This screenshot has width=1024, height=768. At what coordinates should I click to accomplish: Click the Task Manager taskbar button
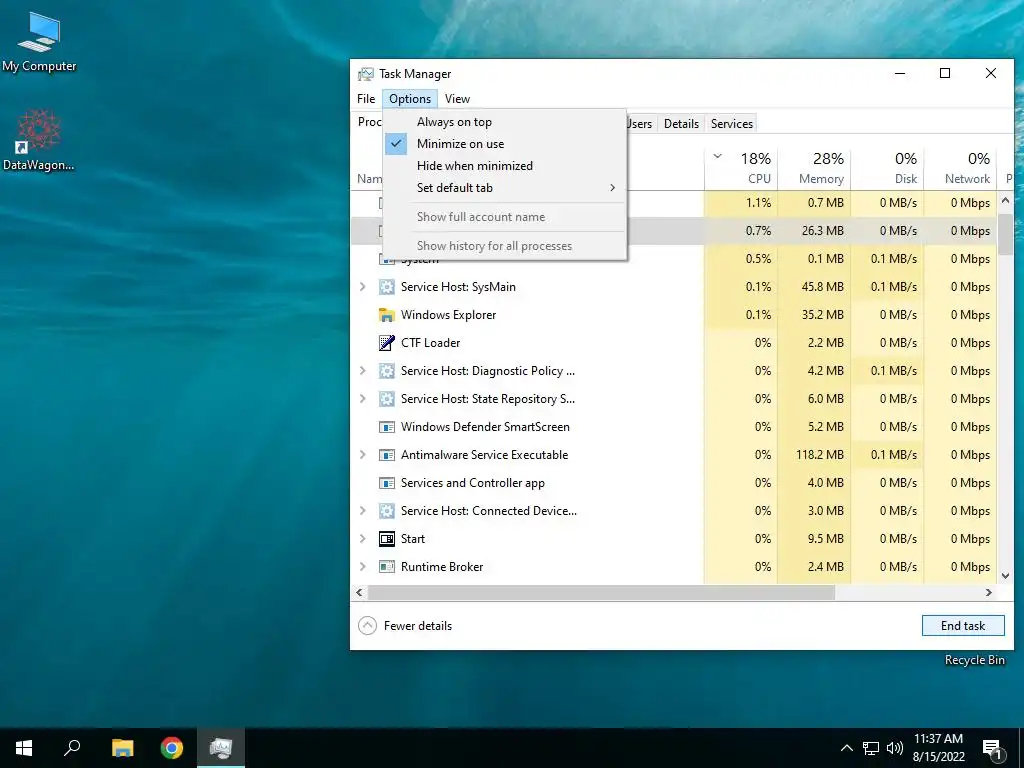tap(221, 748)
